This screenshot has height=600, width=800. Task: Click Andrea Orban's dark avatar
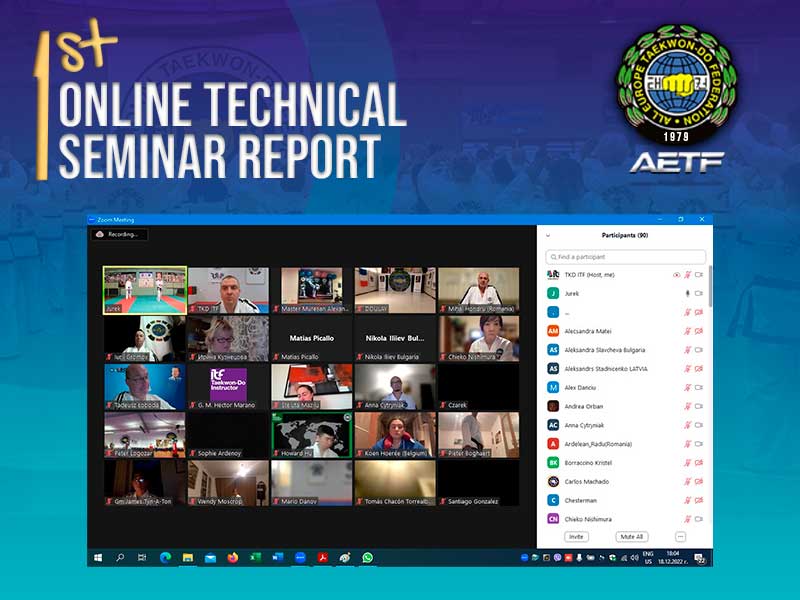pos(553,406)
